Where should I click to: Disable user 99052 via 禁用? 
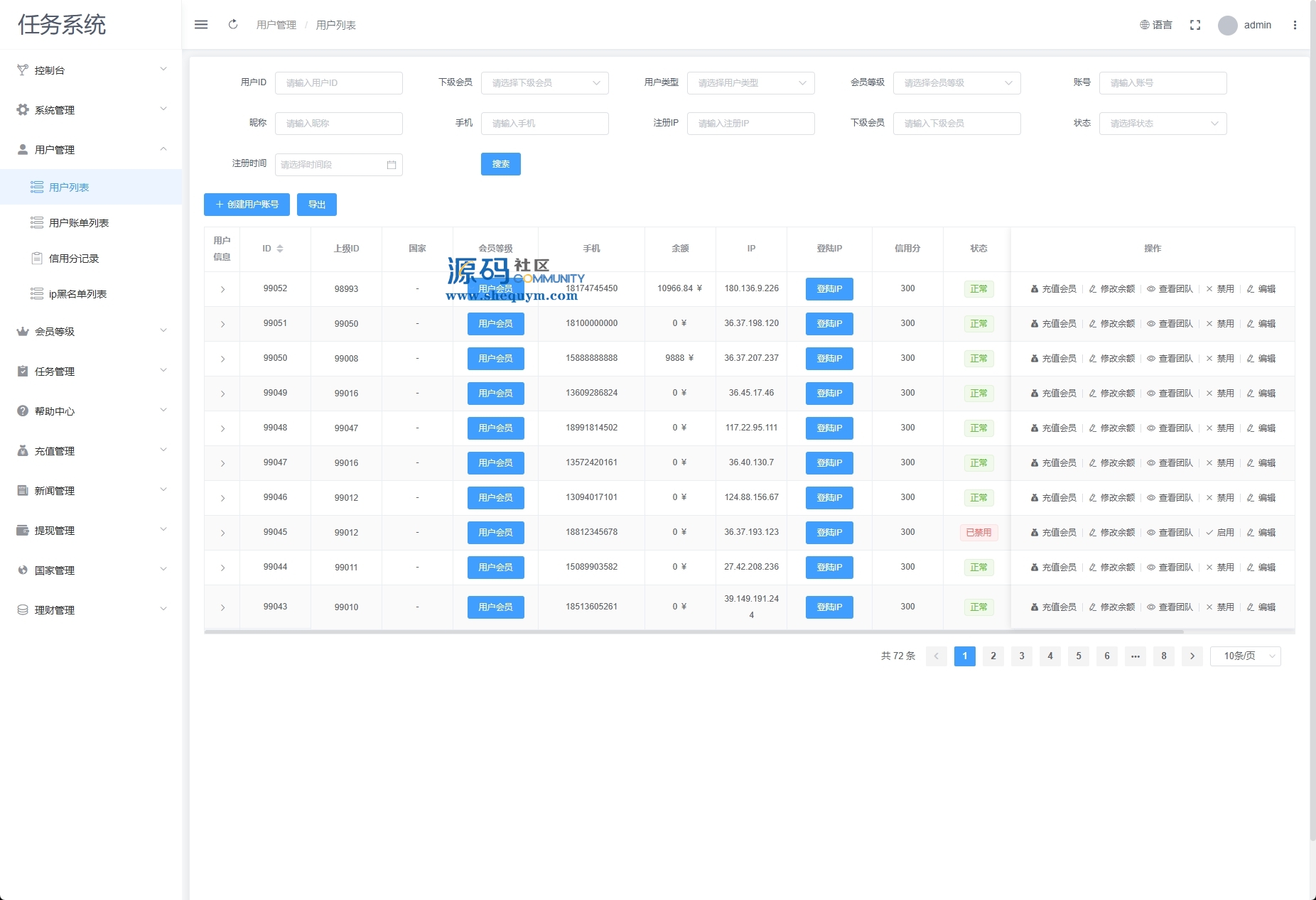(1220, 289)
